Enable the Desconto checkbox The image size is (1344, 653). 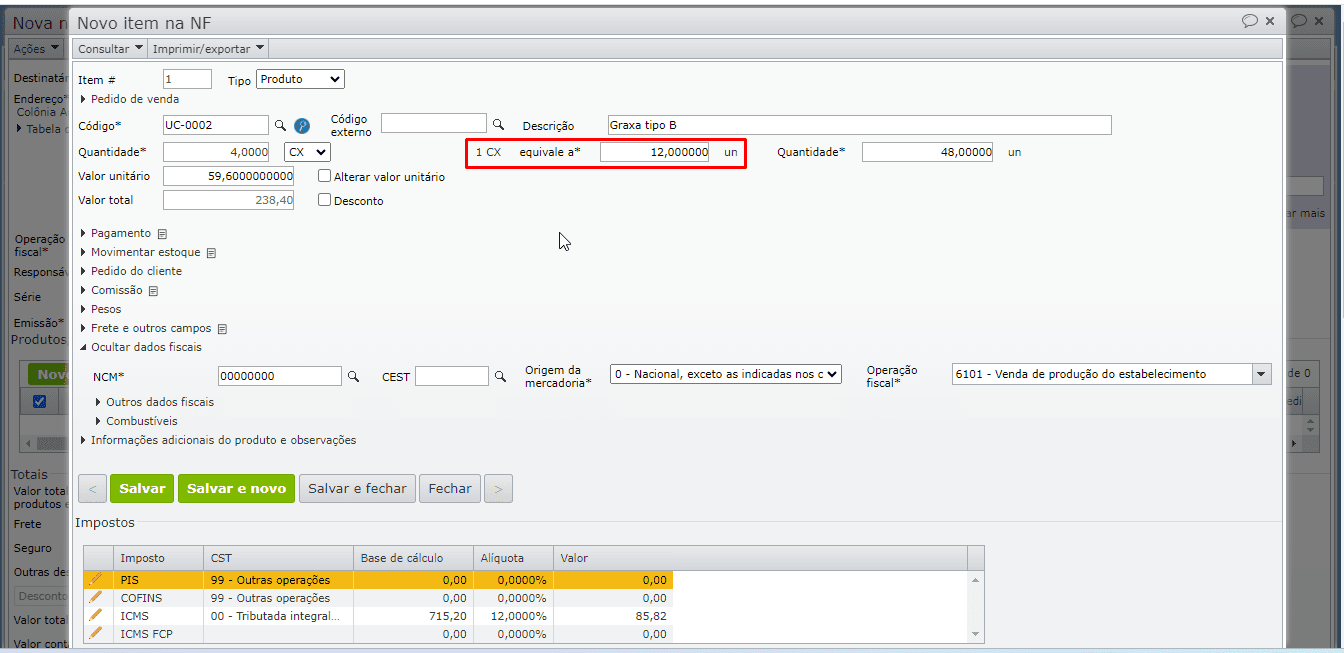pos(324,200)
